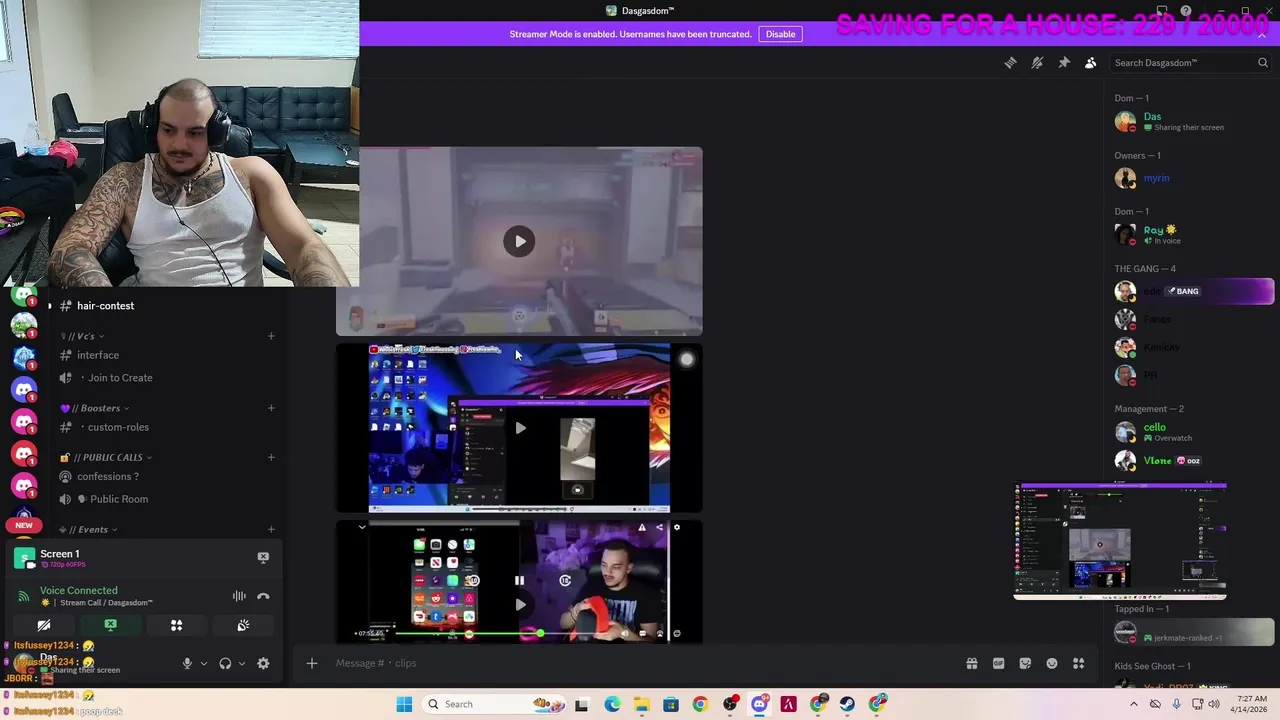Open member Das in member list
Image resolution: width=1280 pixels, height=720 pixels.
pyautogui.click(x=1192, y=121)
